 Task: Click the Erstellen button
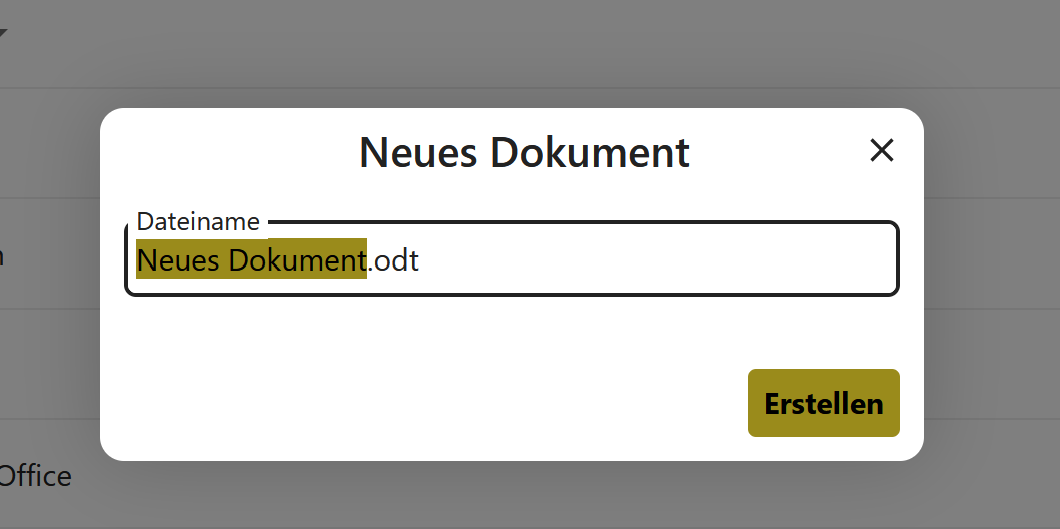click(x=823, y=403)
